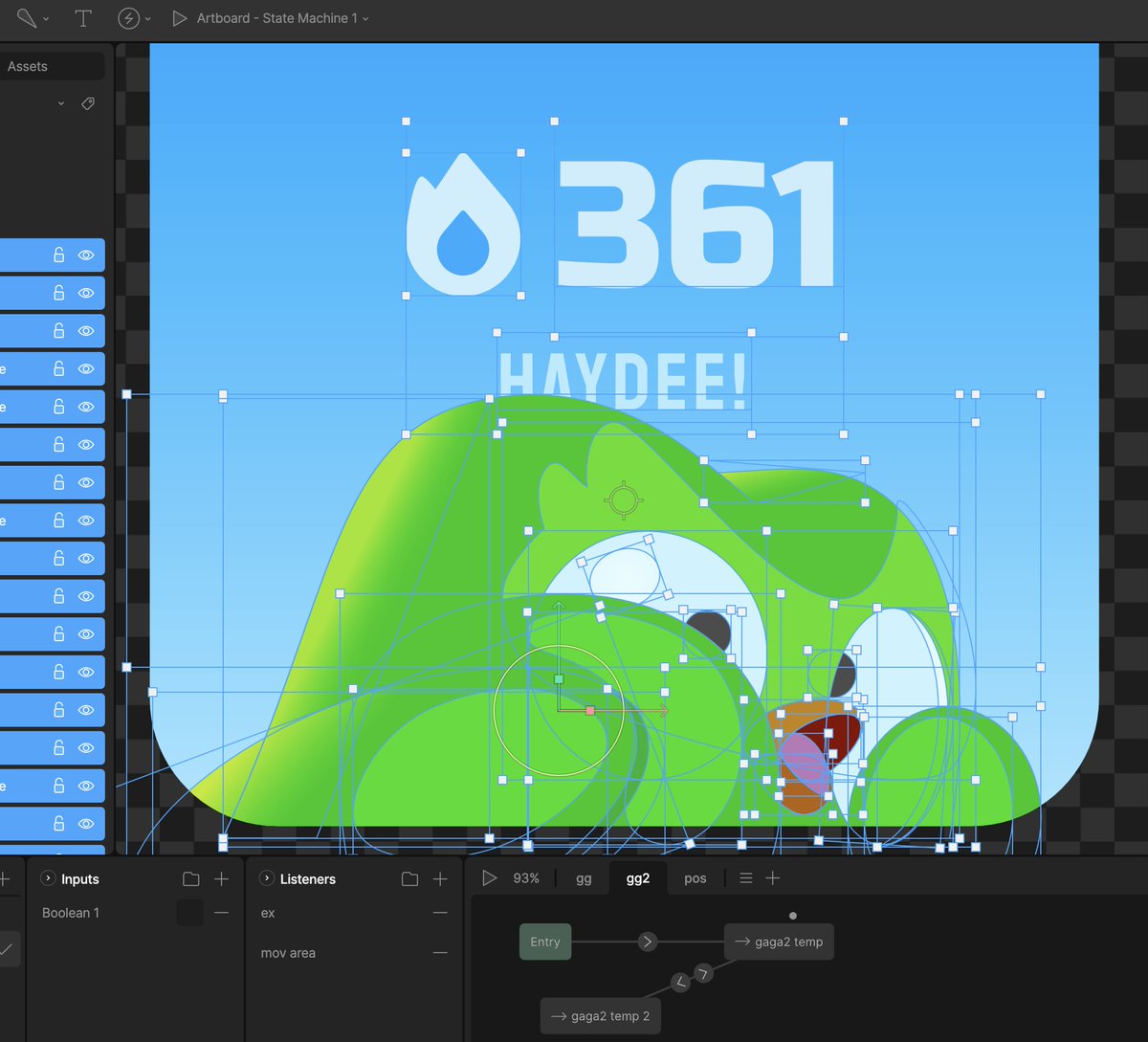Select transition arrow from Entry to gaga2 temp

tap(648, 942)
